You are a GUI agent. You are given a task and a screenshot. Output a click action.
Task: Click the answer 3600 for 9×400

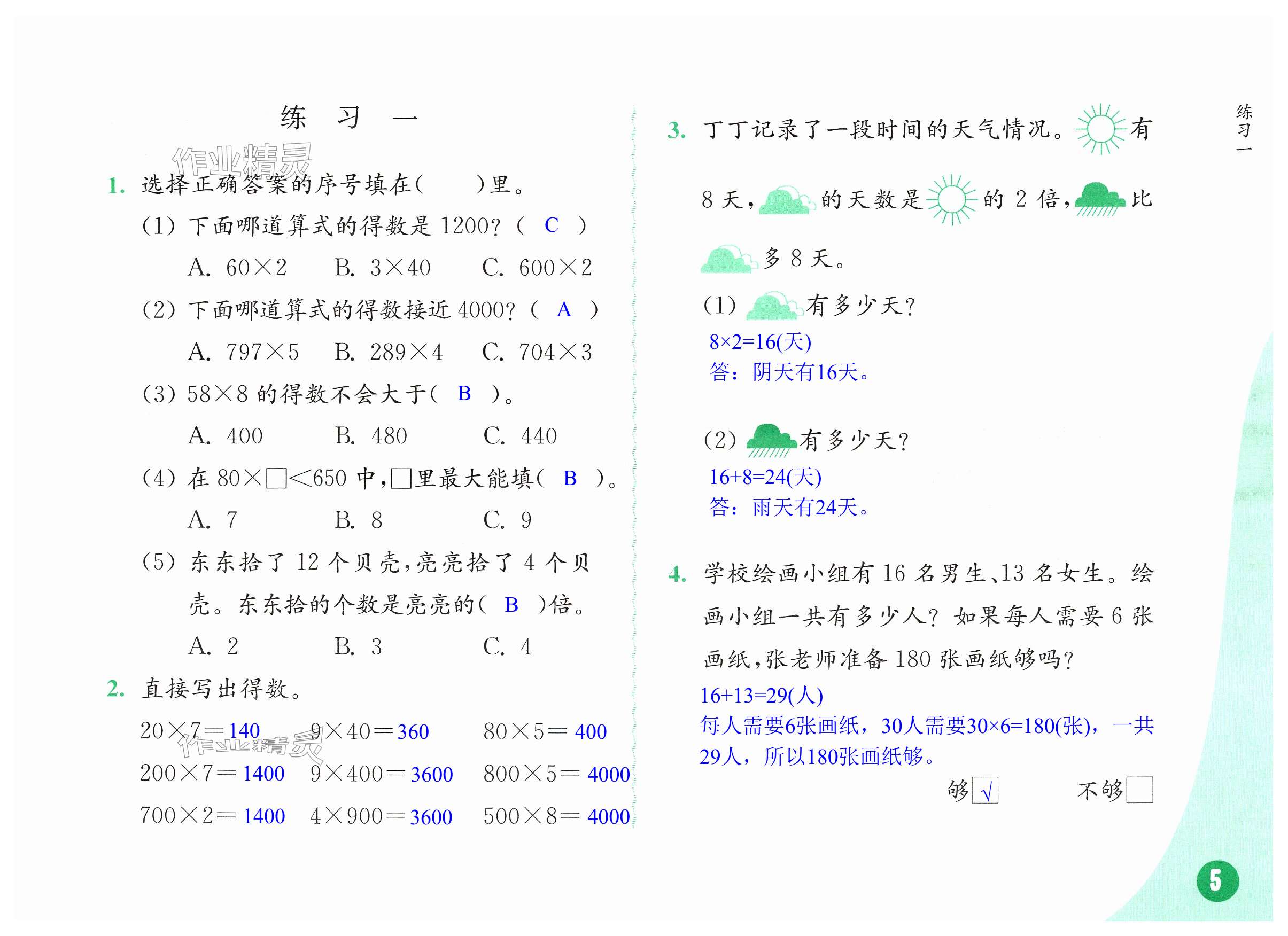tap(432, 775)
